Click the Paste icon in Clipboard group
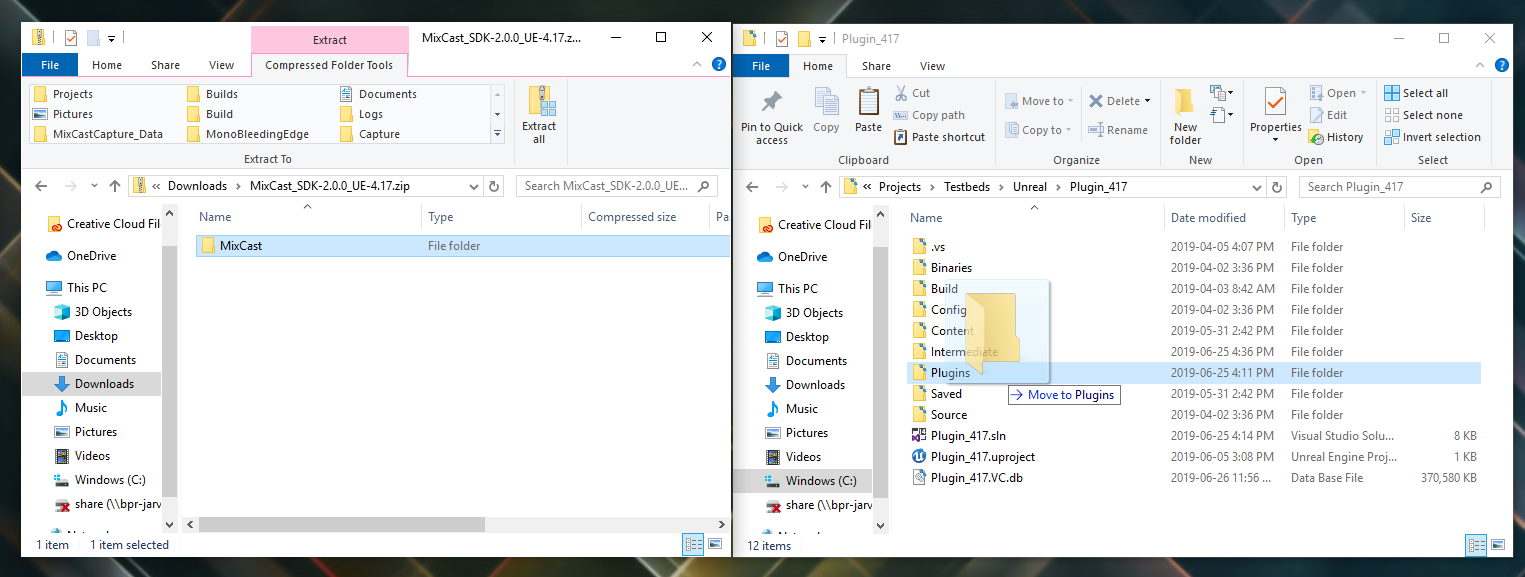Image resolution: width=1525 pixels, height=577 pixels. pyautogui.click(x=869, y=111)
